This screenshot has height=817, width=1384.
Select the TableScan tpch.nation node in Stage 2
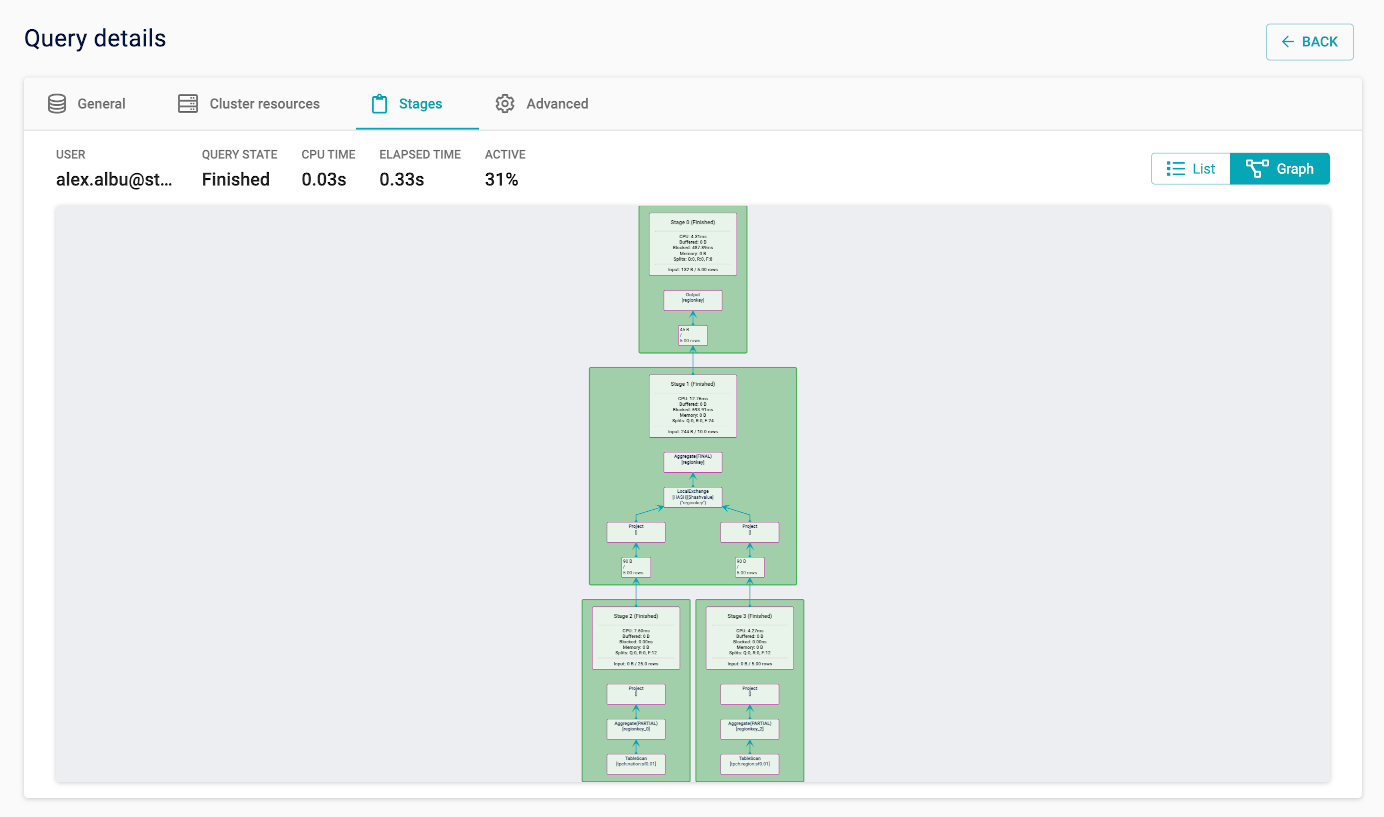click(636, 763)
